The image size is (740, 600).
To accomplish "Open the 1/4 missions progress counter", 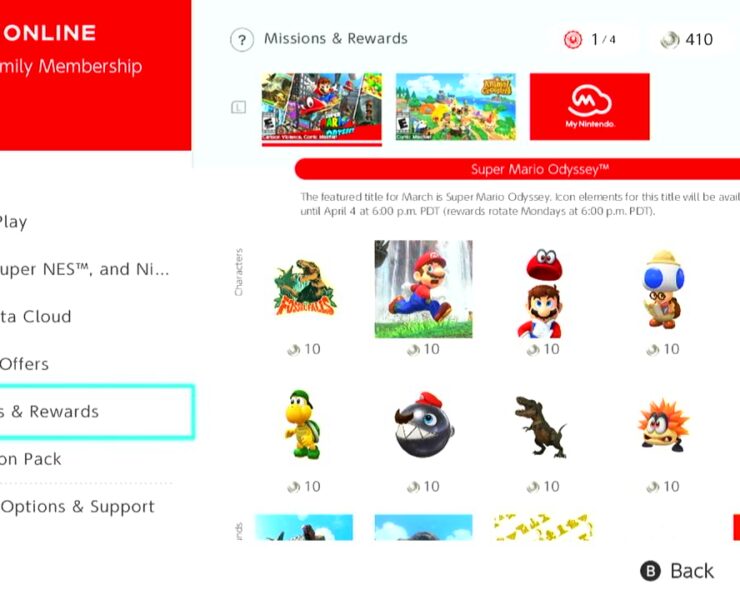I will click(589, 40).
